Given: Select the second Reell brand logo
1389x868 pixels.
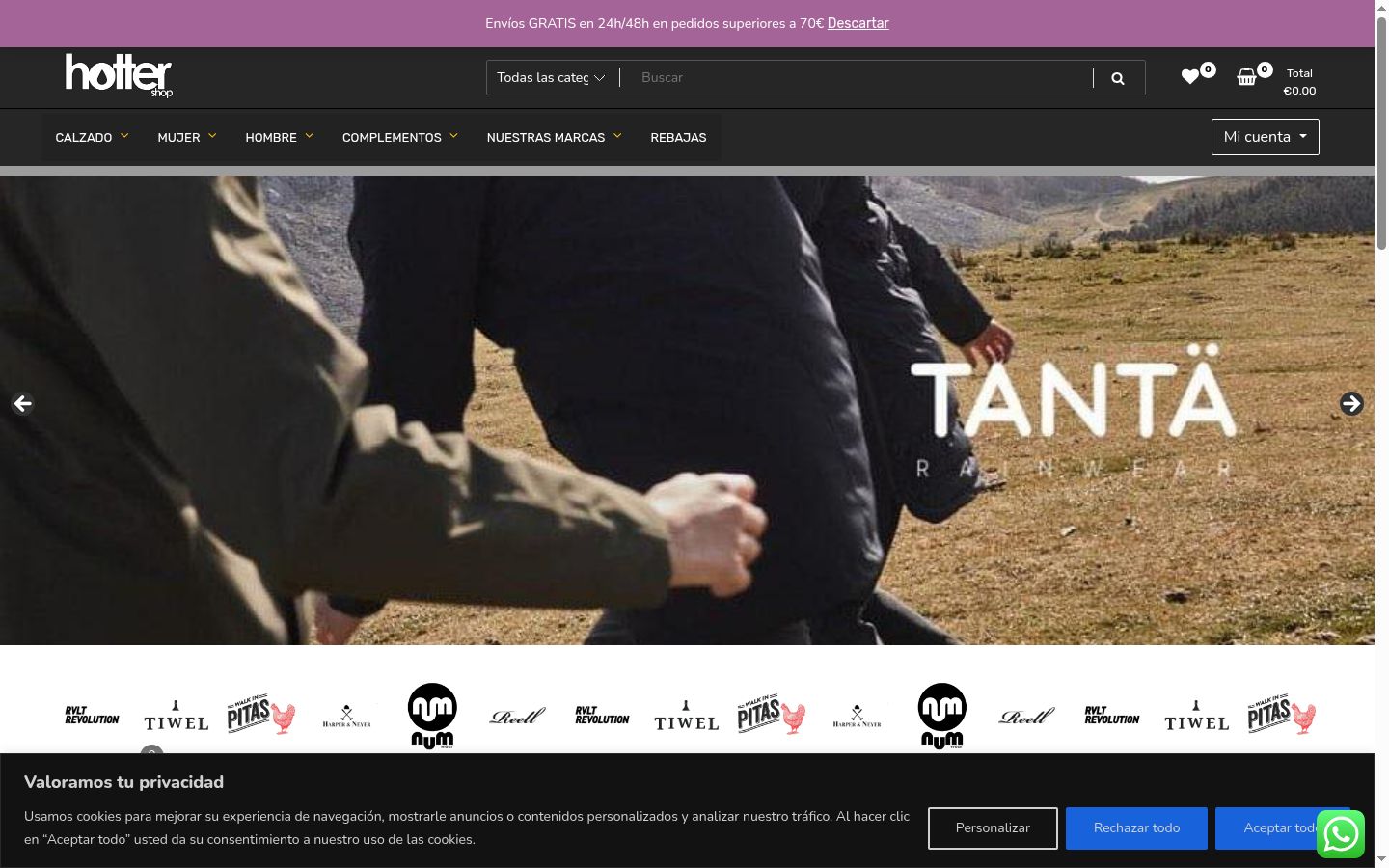Looking at the screenshot, I should point(1027,717).
